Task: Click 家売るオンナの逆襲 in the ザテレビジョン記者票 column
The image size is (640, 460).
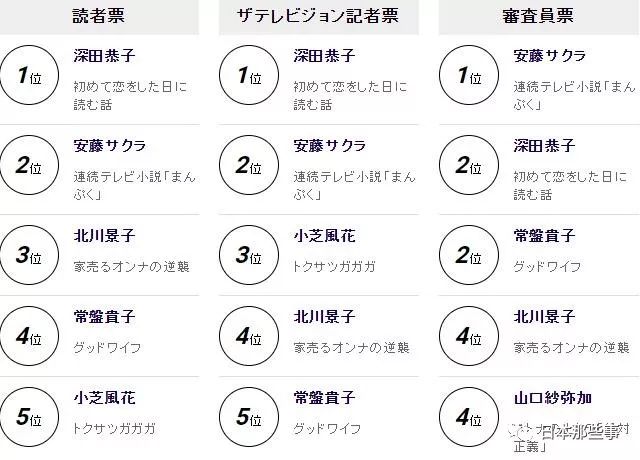Action: (x=351, y=348)
